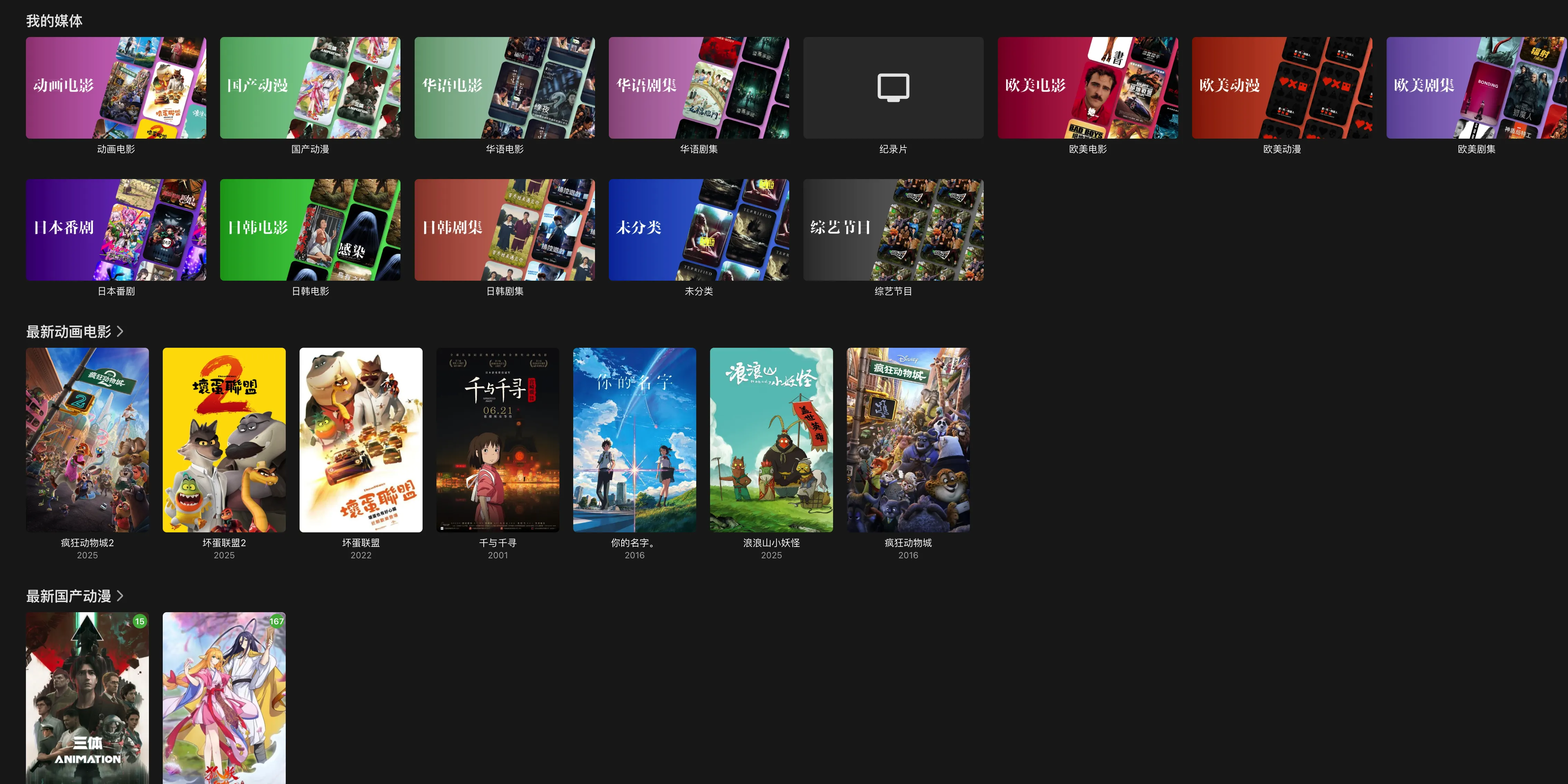Open the 你的名字。 movie poster

(x=634, y=440)
